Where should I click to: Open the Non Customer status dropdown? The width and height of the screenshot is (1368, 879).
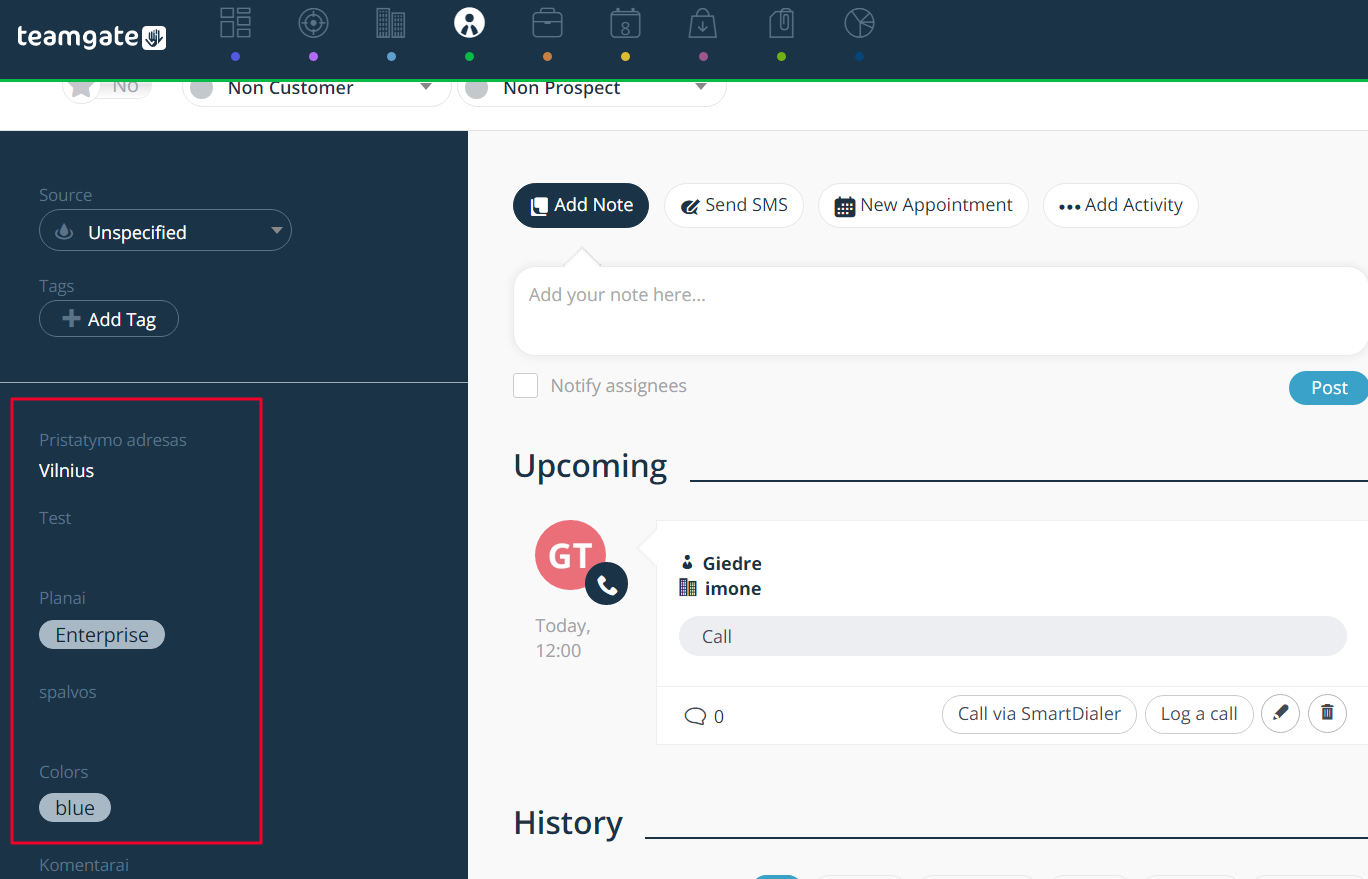pos(317,88)
